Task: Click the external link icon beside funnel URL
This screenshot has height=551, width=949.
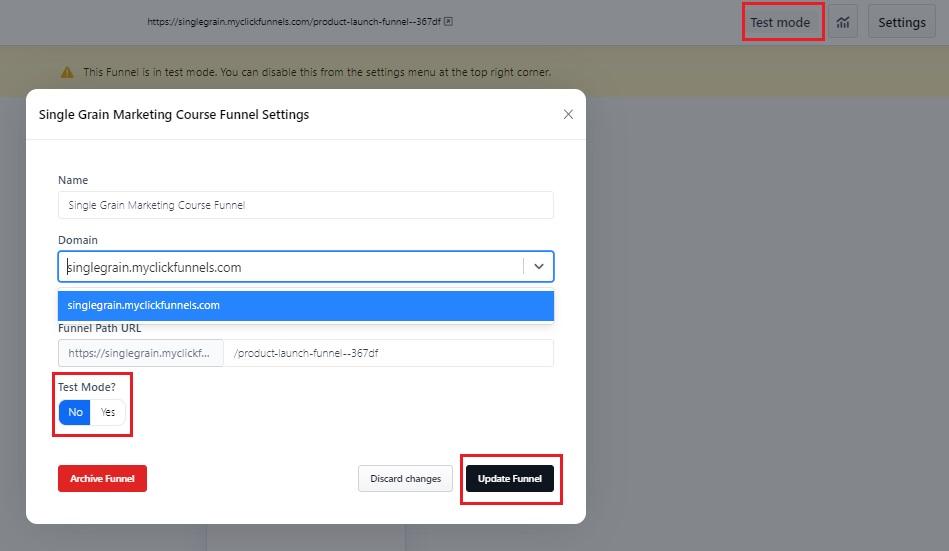Action: 448,21
